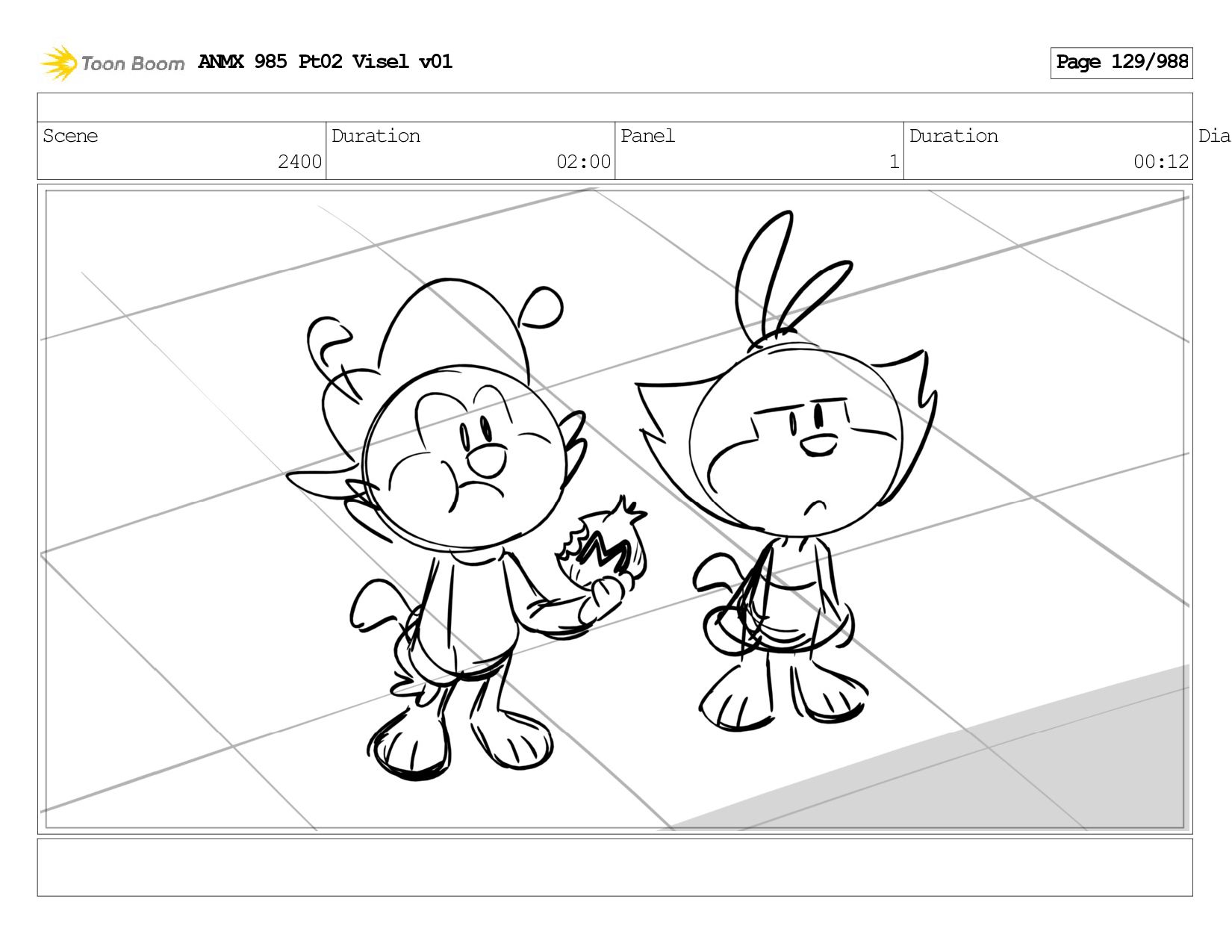The width and height of the screenshot is (1232, 952).
Task: Click the scene number "2400"
Action: point(299,162)
